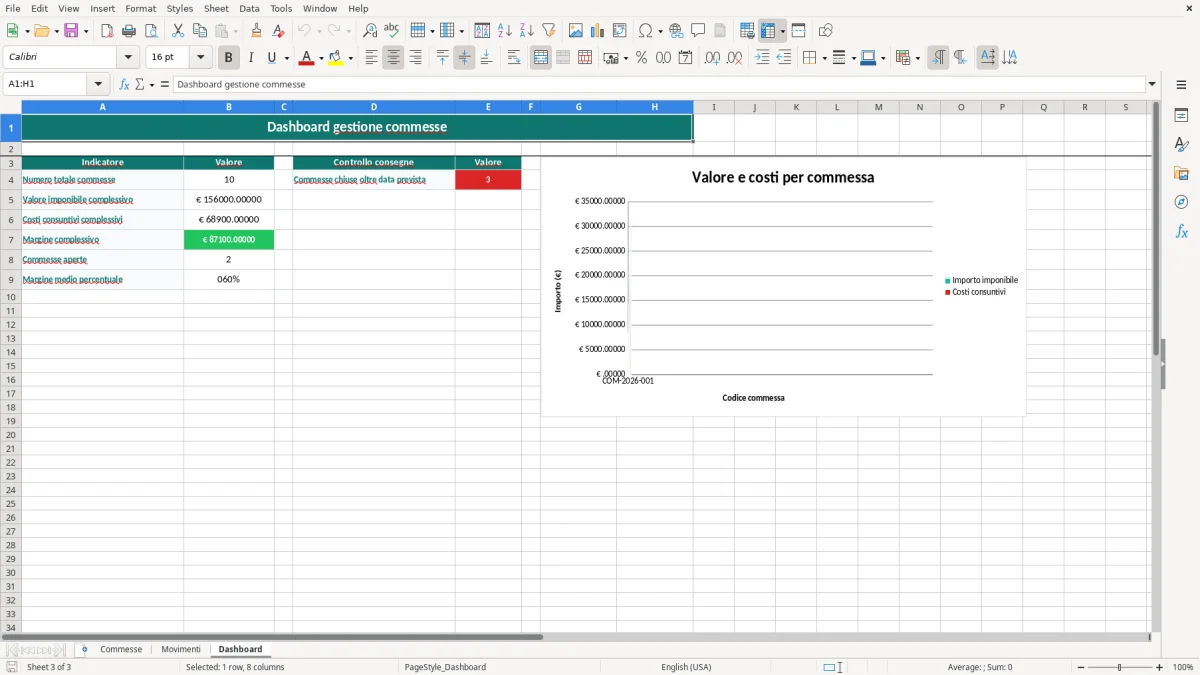Screen dimensions: 1200x675
Task: Expand the Name Box dropdown
Action: click(98, 84)
